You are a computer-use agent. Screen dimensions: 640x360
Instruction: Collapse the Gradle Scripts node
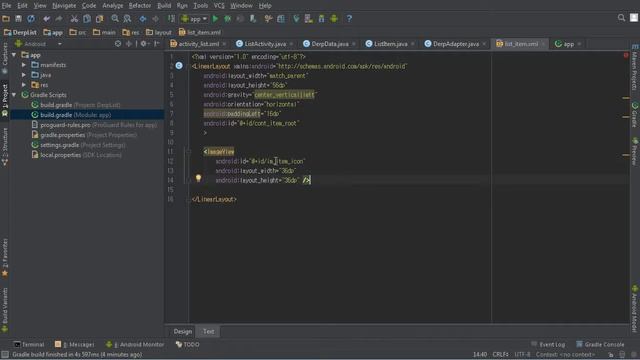click(x=14, y=95)
